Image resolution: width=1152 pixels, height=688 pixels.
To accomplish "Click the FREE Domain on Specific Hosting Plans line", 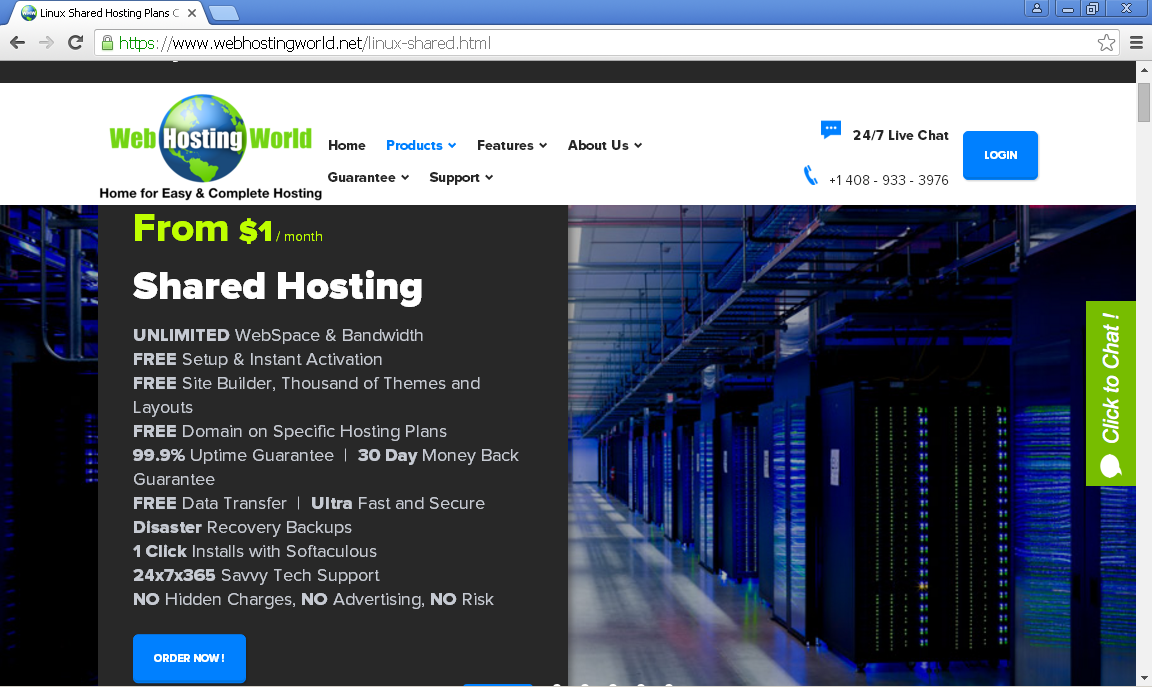I will pos(289,431).
